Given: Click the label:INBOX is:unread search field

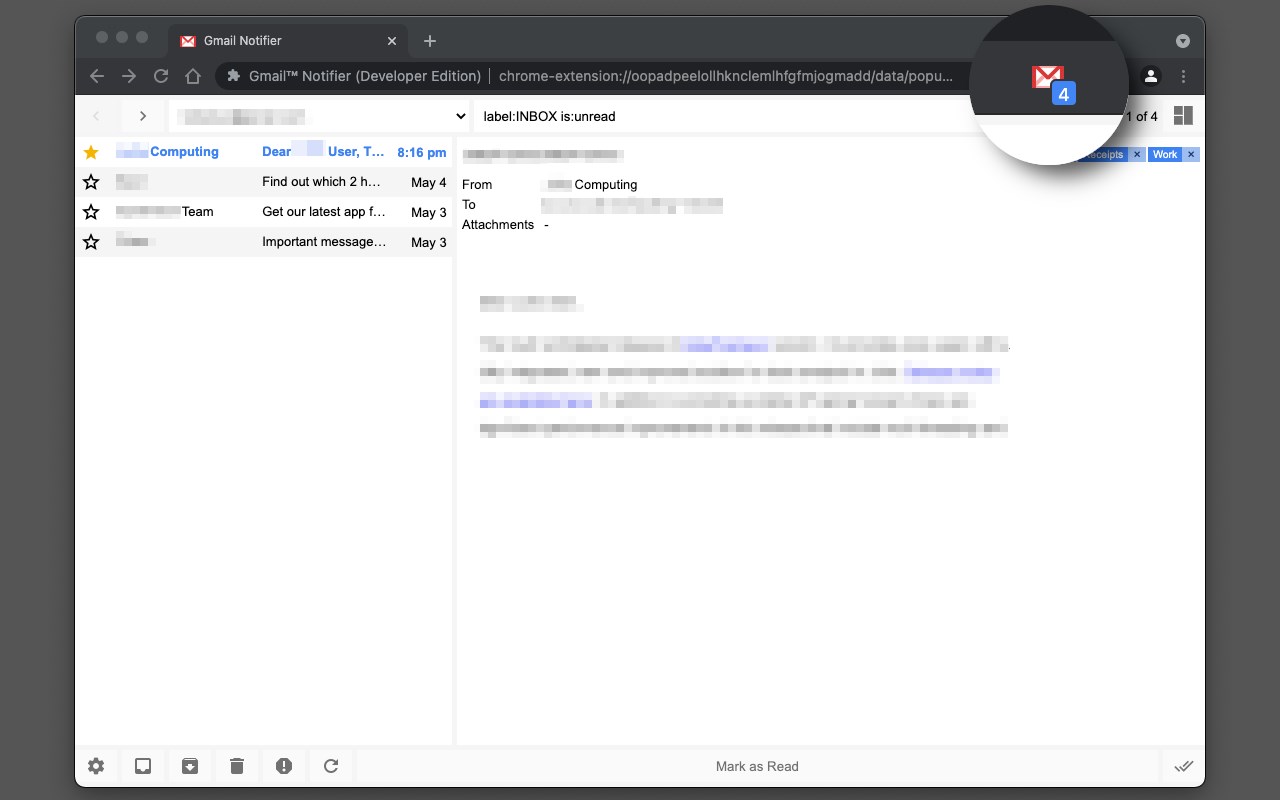Looking at the screenshot, I should tap(720, 116).
